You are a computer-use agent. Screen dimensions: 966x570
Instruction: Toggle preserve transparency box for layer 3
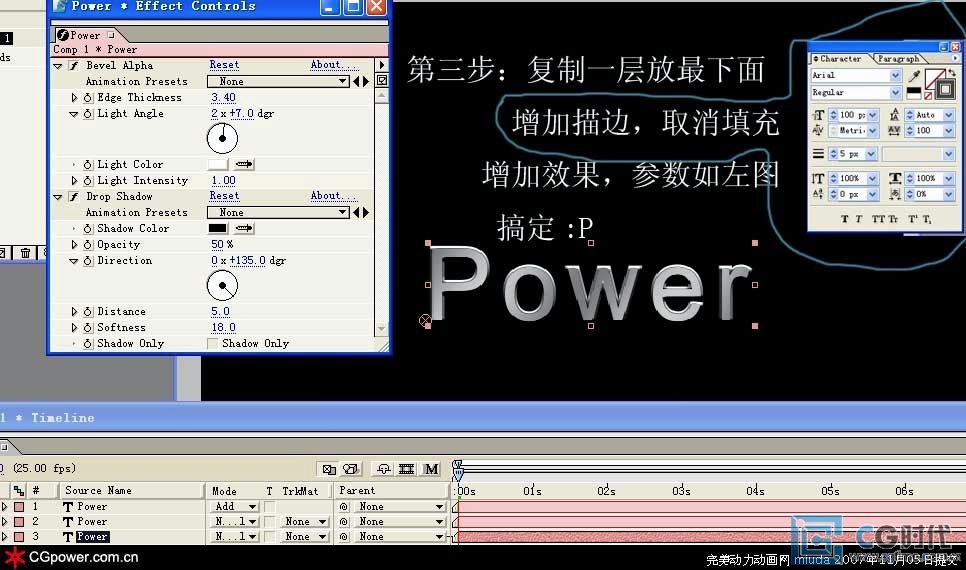pyautogui.click(x=269, y=537)
